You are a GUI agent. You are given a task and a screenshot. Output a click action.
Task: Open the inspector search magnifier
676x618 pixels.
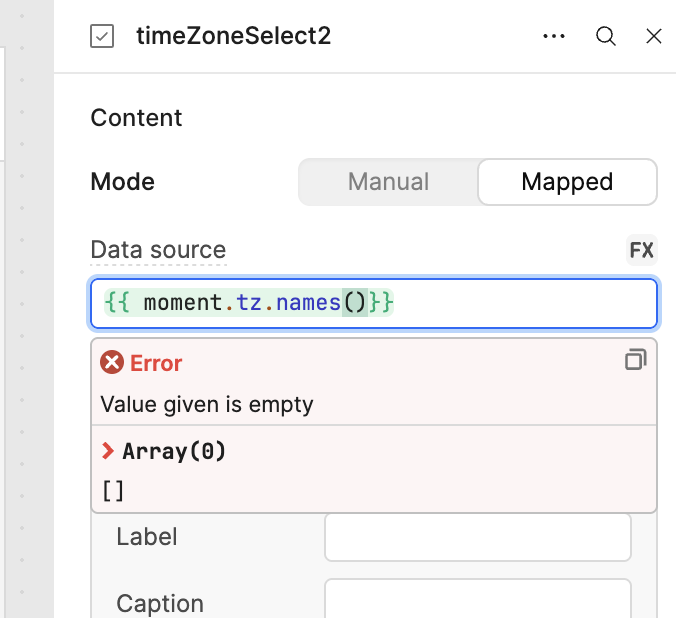[606, 36]
